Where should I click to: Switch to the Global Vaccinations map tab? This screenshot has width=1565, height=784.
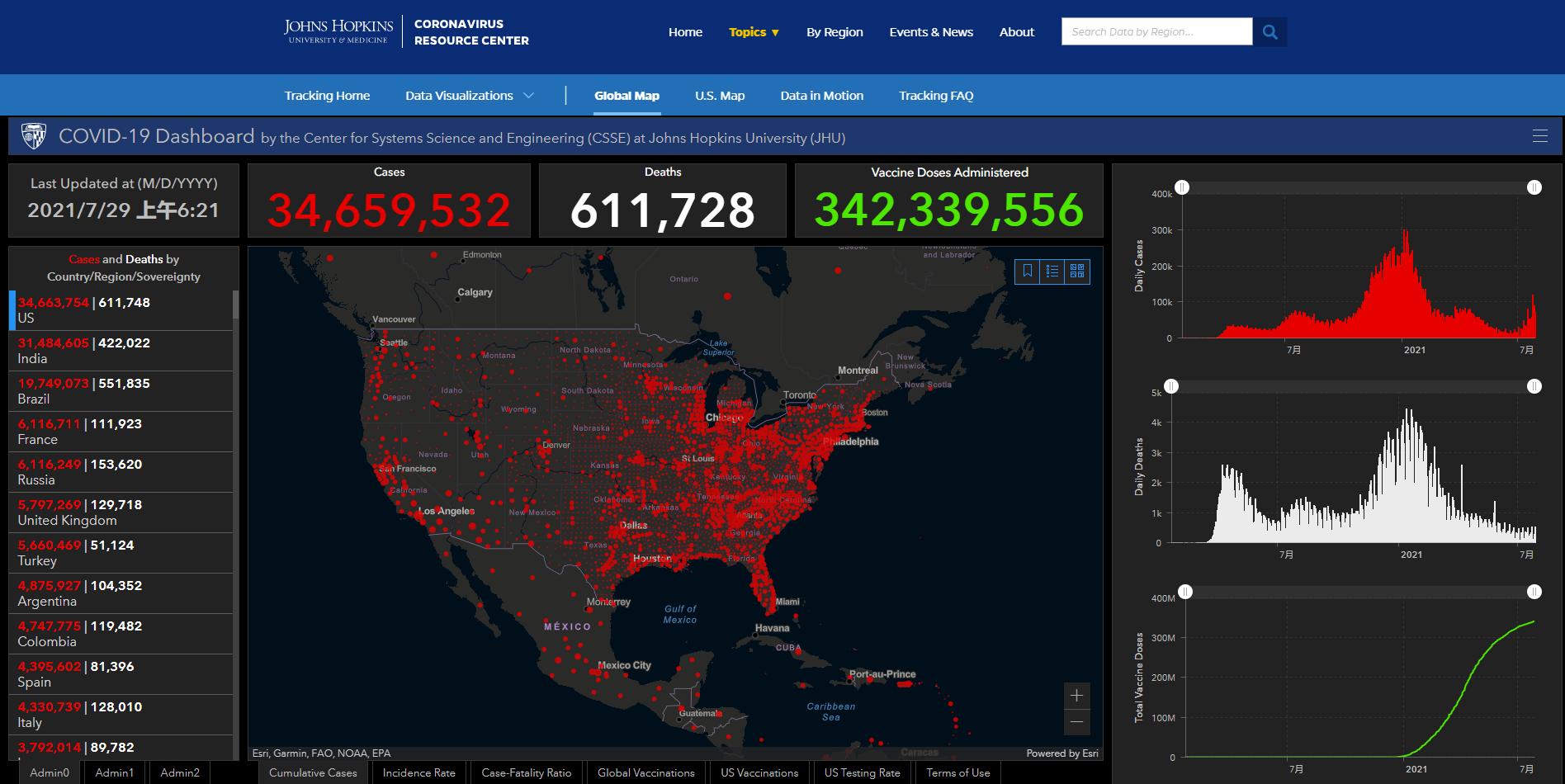pyautogui.click(x=646, y=772)
